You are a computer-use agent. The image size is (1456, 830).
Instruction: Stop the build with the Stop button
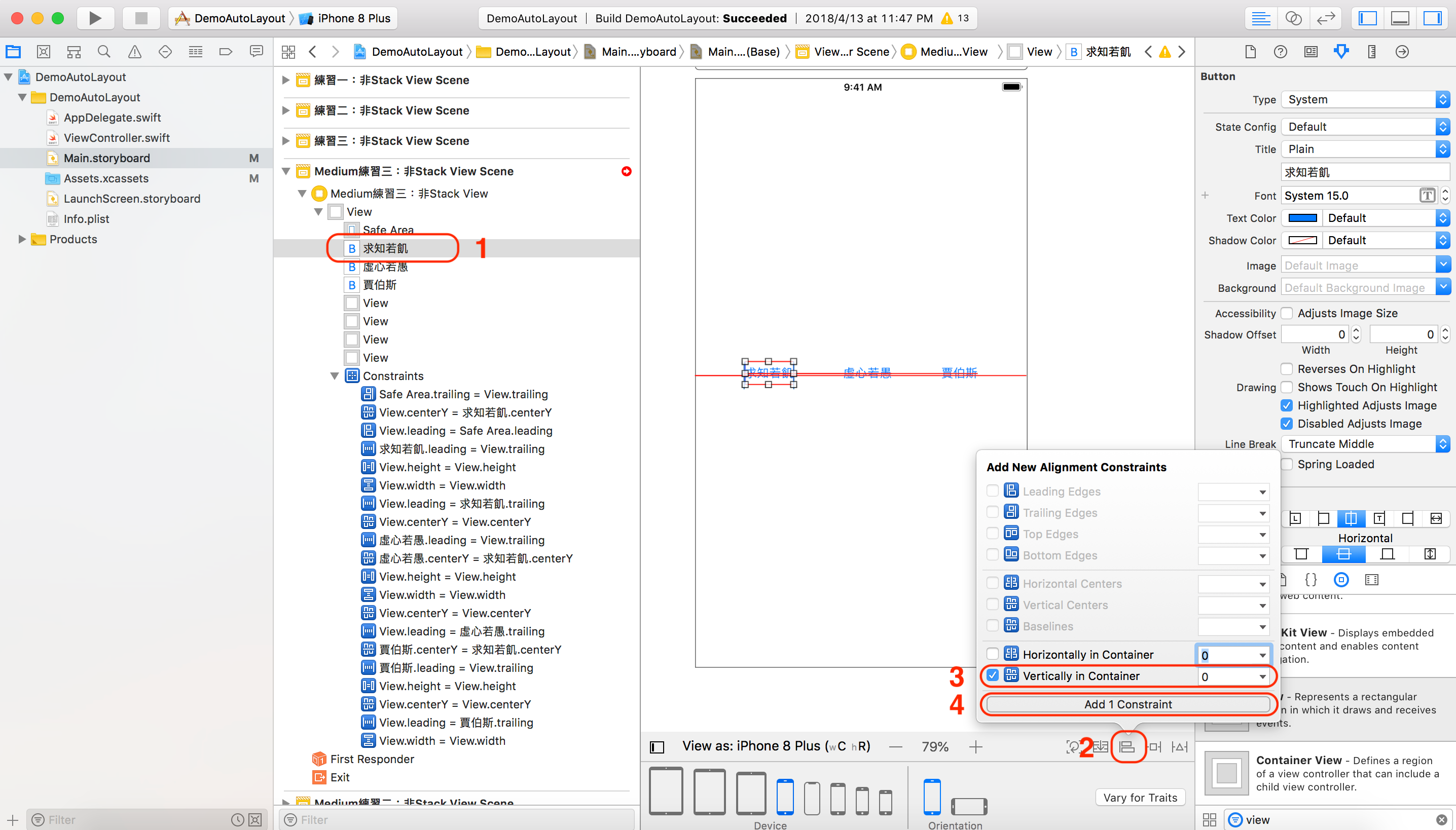141,18
